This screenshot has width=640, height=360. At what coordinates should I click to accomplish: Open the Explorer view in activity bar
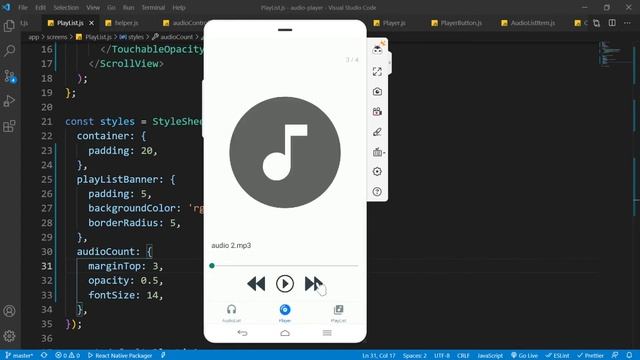9,26
